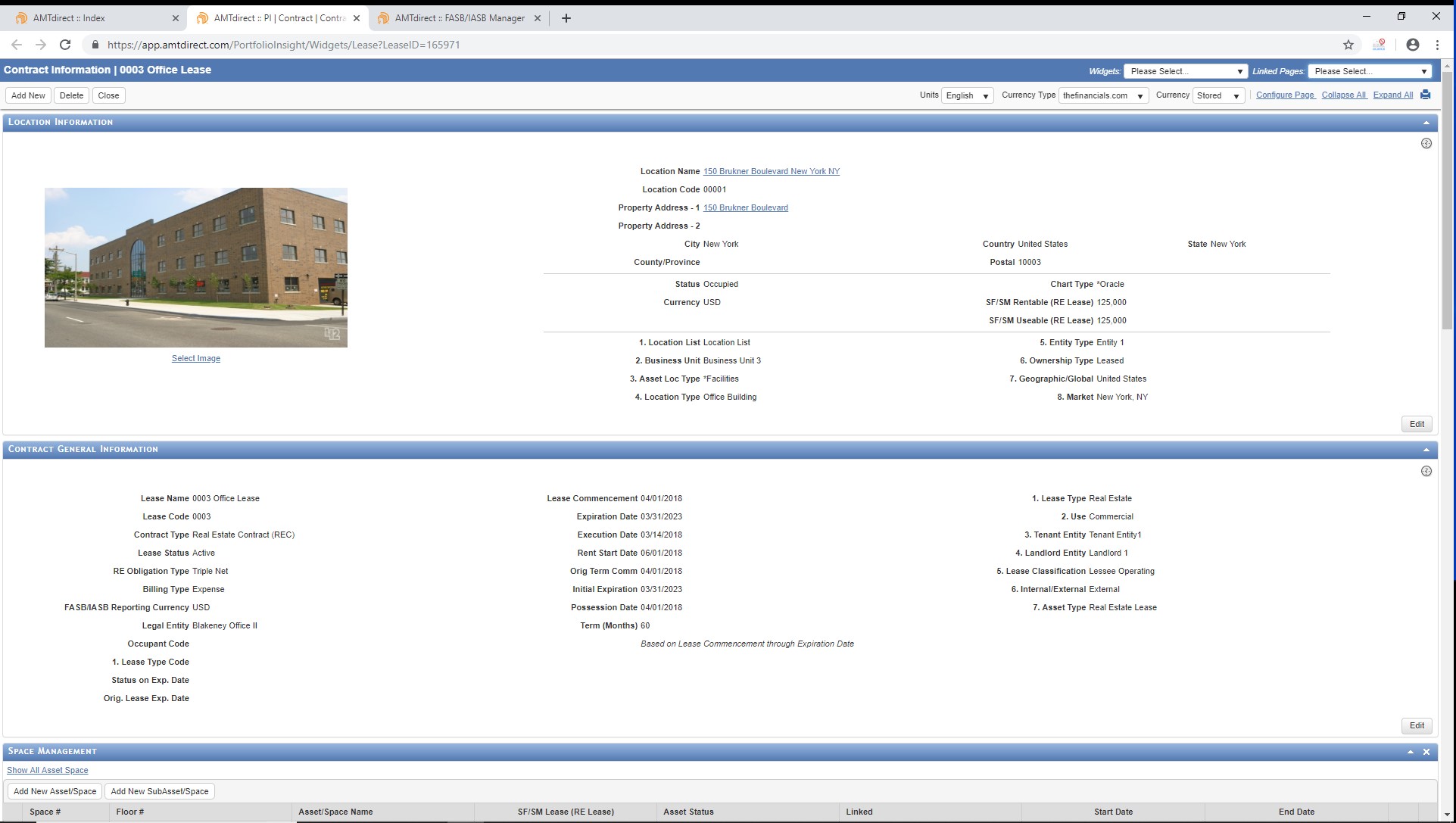Click the Delete button
Screen dimensions: 1456x823
[71, 95]
